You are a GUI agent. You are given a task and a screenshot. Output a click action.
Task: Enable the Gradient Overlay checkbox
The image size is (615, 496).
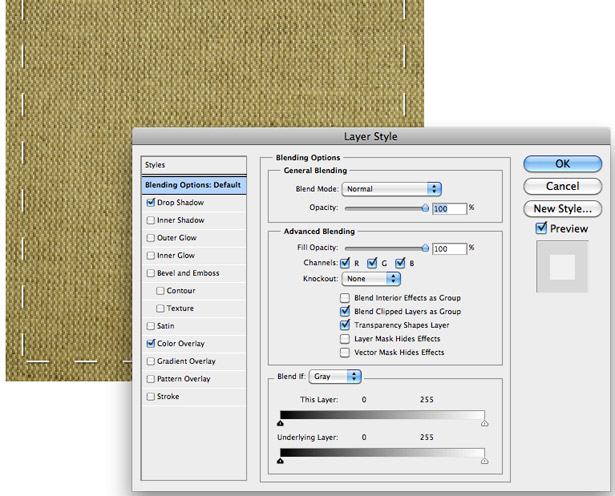151,361
